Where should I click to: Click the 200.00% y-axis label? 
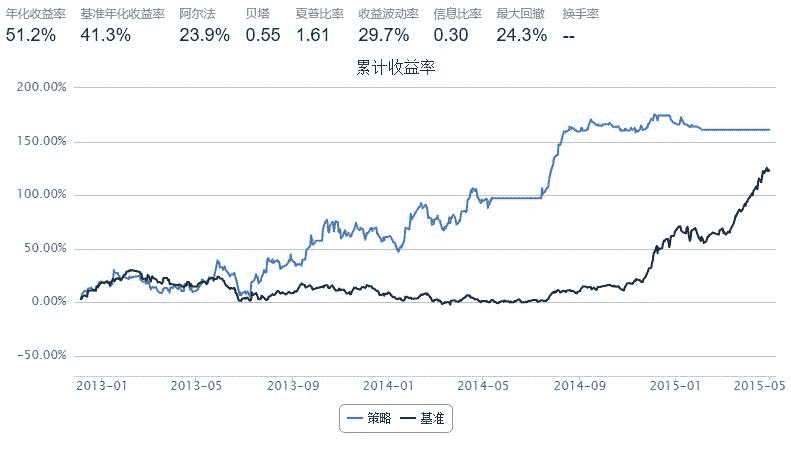(42, 87)
